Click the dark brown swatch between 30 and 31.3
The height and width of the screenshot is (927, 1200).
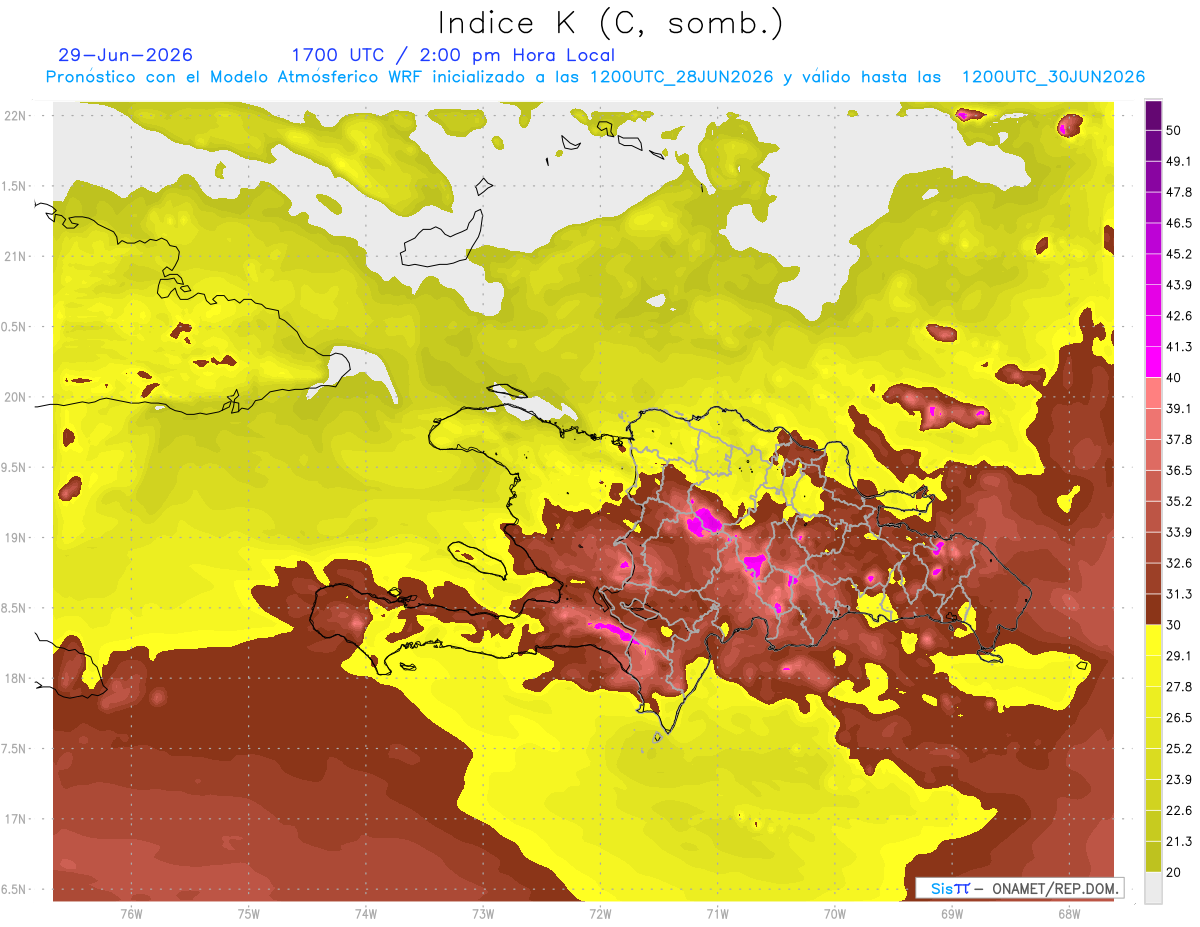pos(1154,609)
